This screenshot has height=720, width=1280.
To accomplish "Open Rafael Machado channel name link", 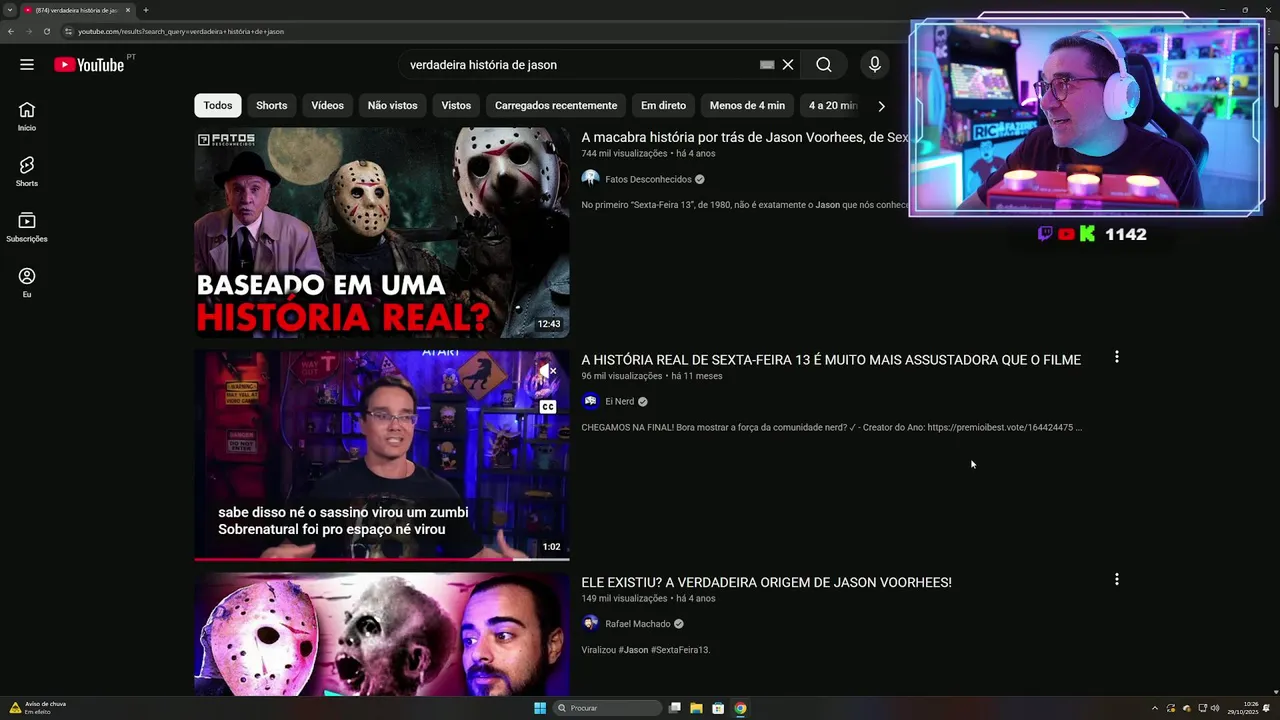I will [x=637, y=624].
